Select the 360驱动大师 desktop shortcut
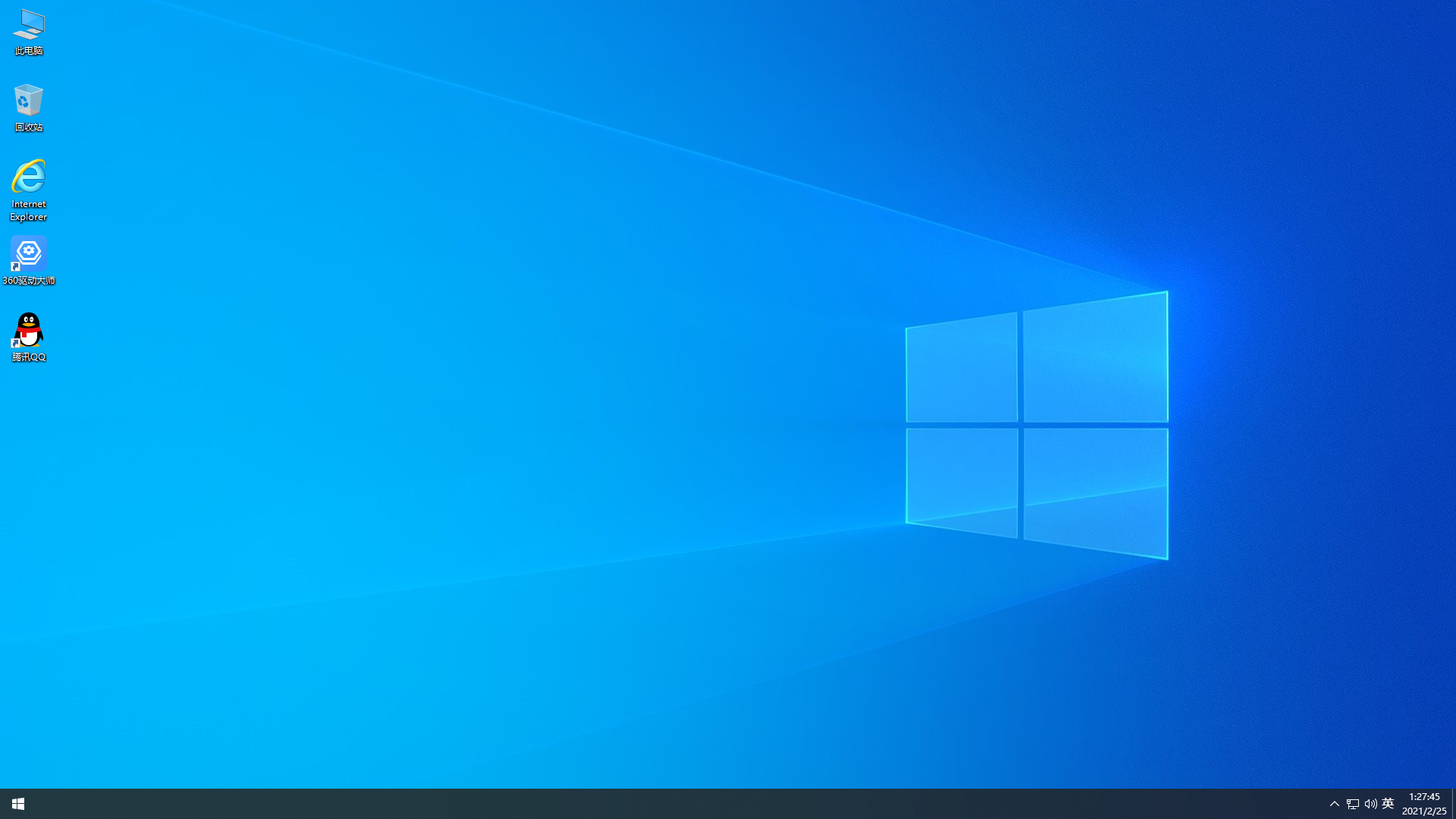This screenshot has height=819, width=1456. point(29,261)
